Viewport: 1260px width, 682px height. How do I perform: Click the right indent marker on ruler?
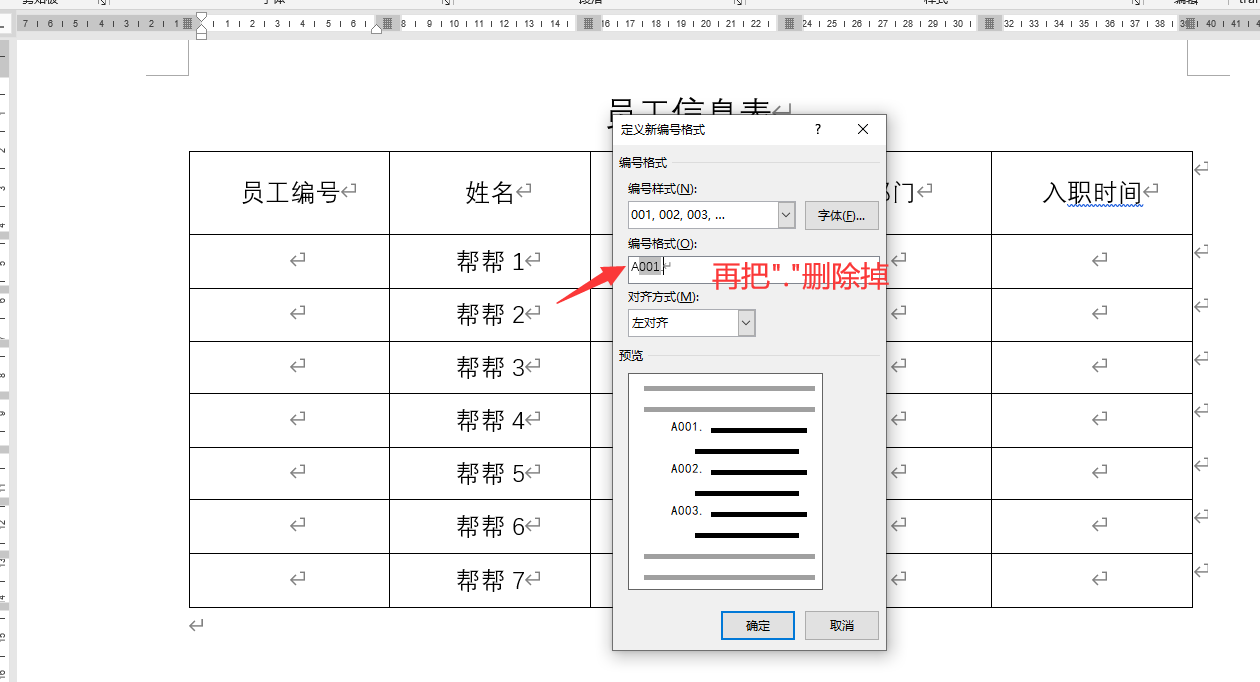pos(376,29)
